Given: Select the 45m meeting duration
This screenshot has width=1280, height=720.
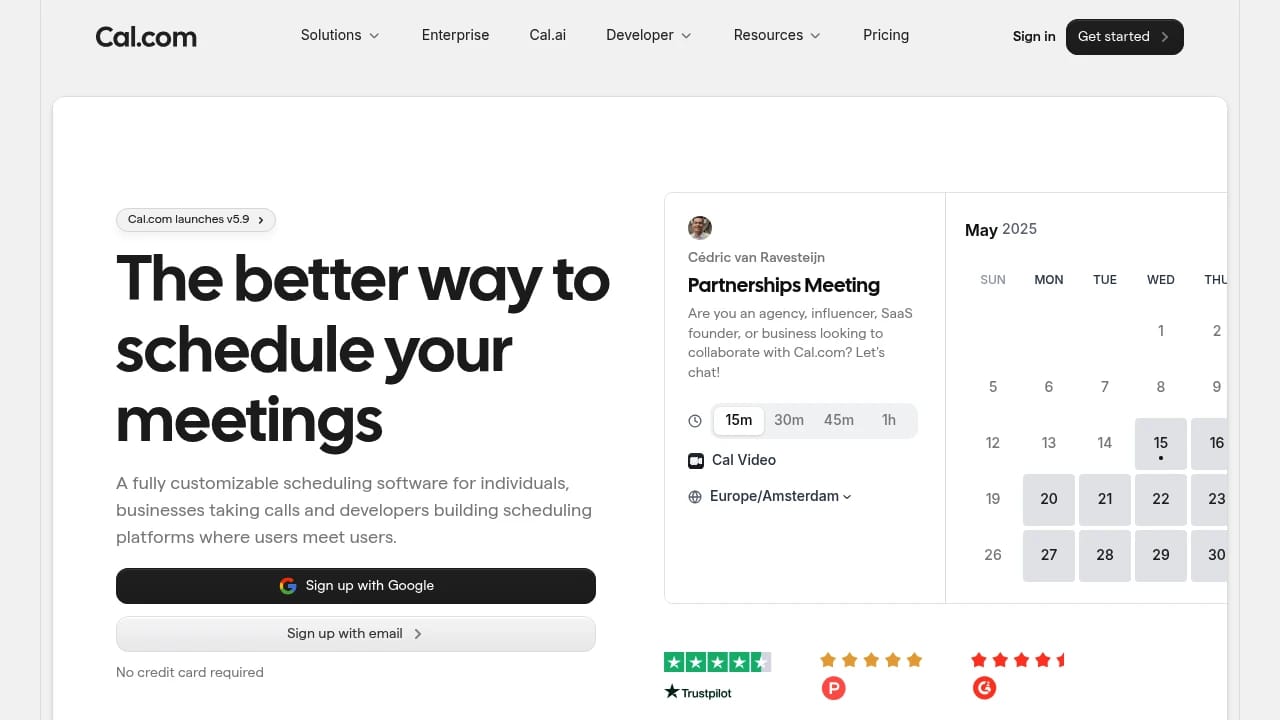Looking at the screenshot, I should click(x=839, y=420).
